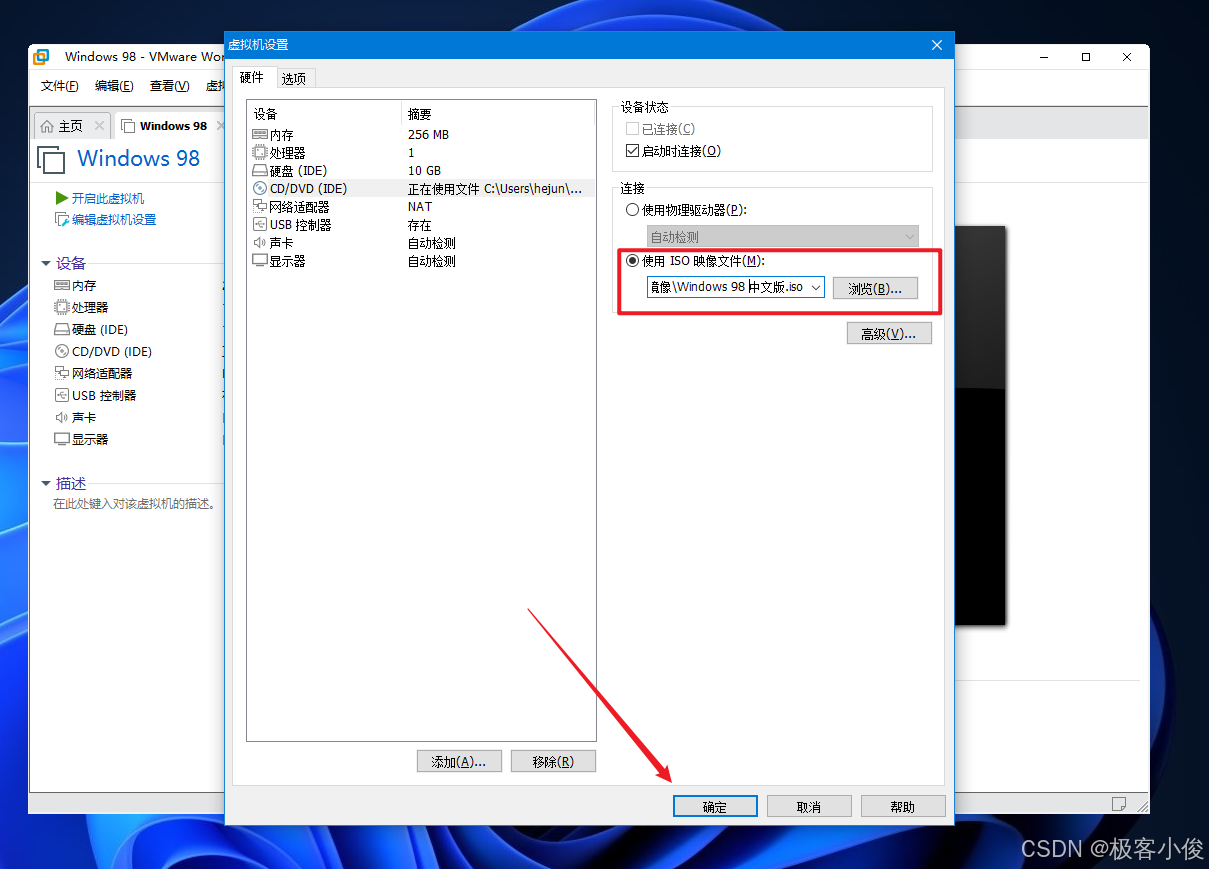This screenshot has width=1209, height=869.
Task: Click network adapter icon in main window device panel
Action: coord(62,373)
